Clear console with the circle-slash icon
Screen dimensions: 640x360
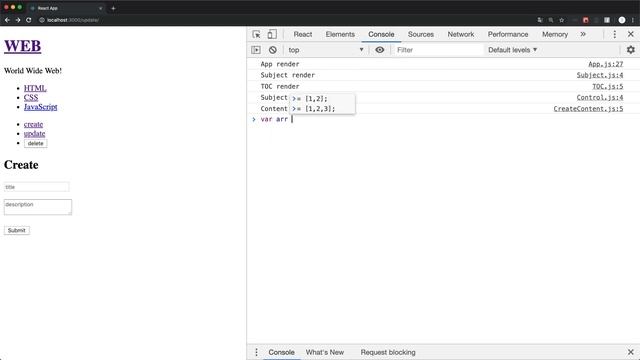click(x=273, y=50)
